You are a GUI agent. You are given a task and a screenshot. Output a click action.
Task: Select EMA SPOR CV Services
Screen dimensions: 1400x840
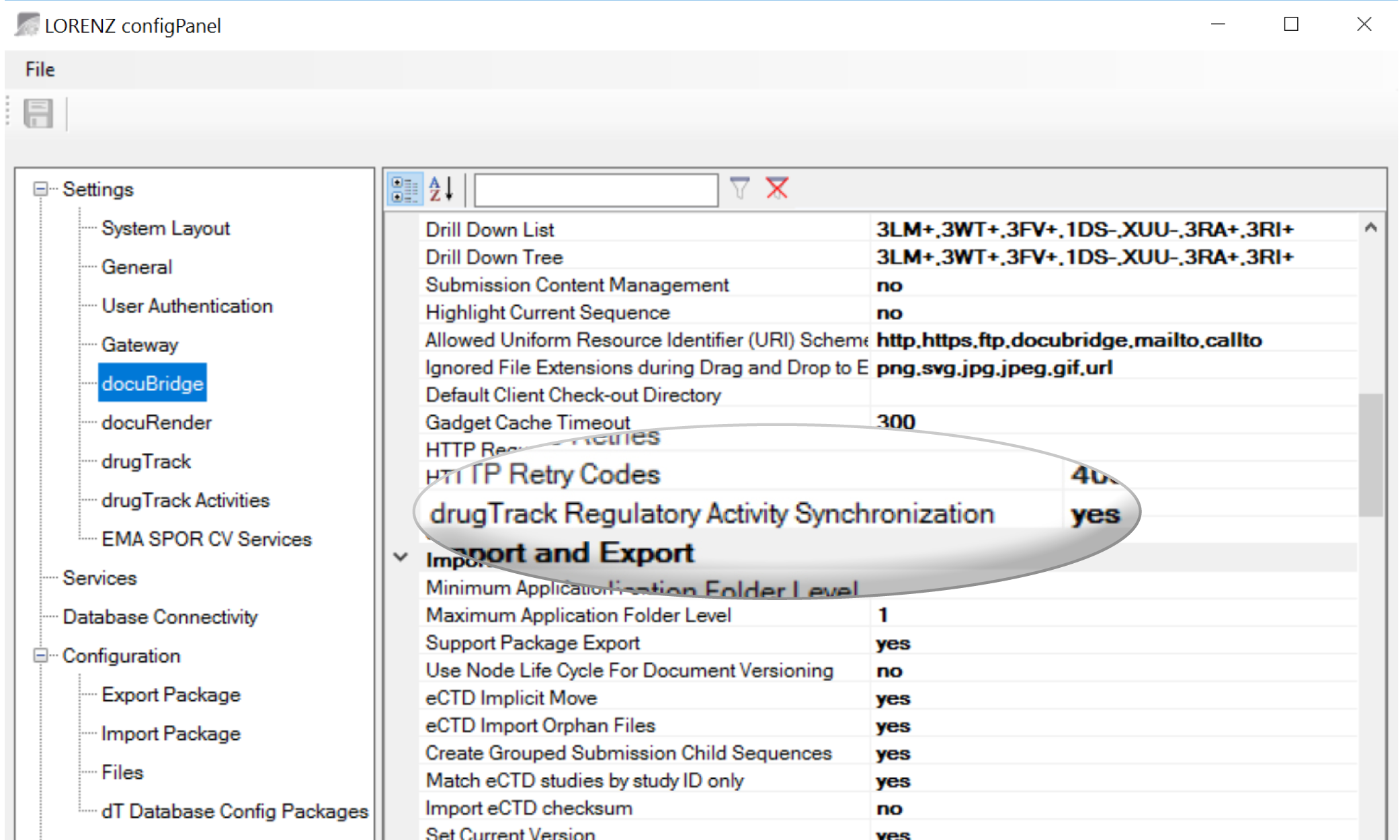click(206, 539)
